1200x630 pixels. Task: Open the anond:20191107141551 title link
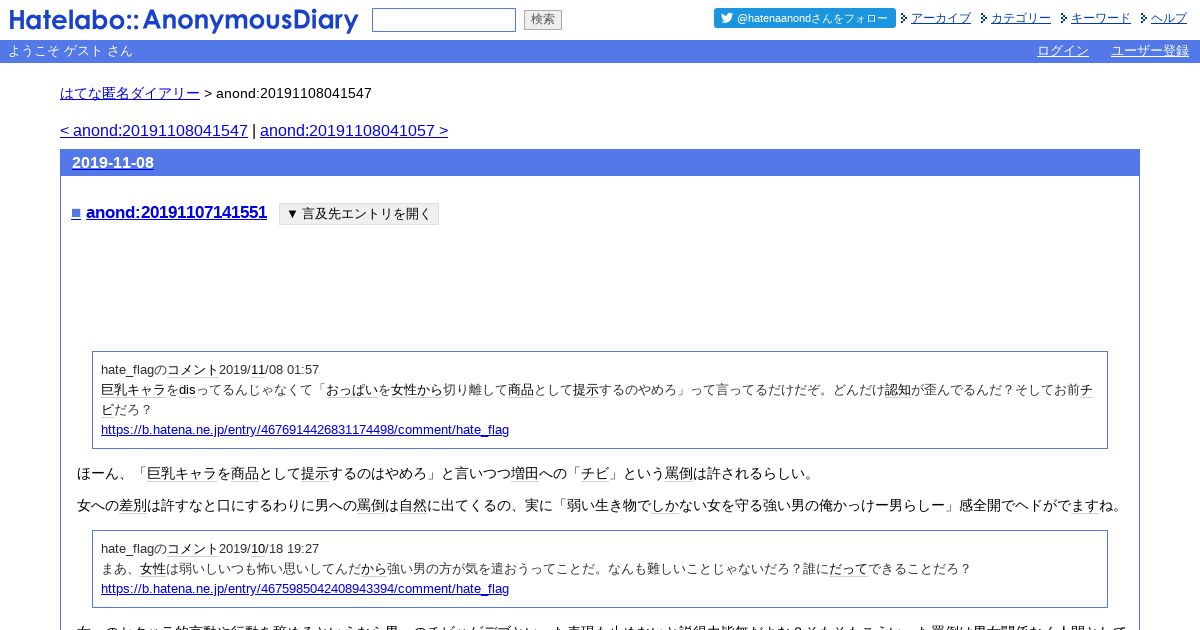[177, 212]
